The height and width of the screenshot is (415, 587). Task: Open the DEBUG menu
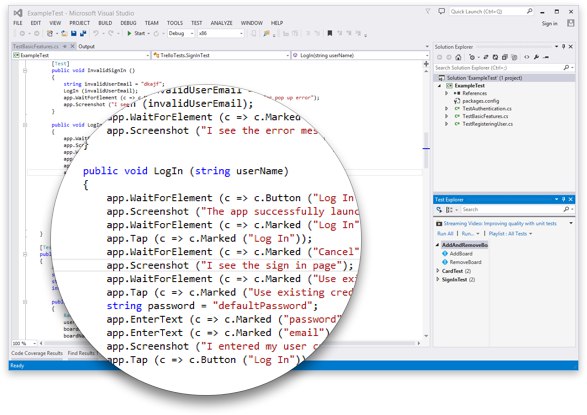(x=128, y=23)
